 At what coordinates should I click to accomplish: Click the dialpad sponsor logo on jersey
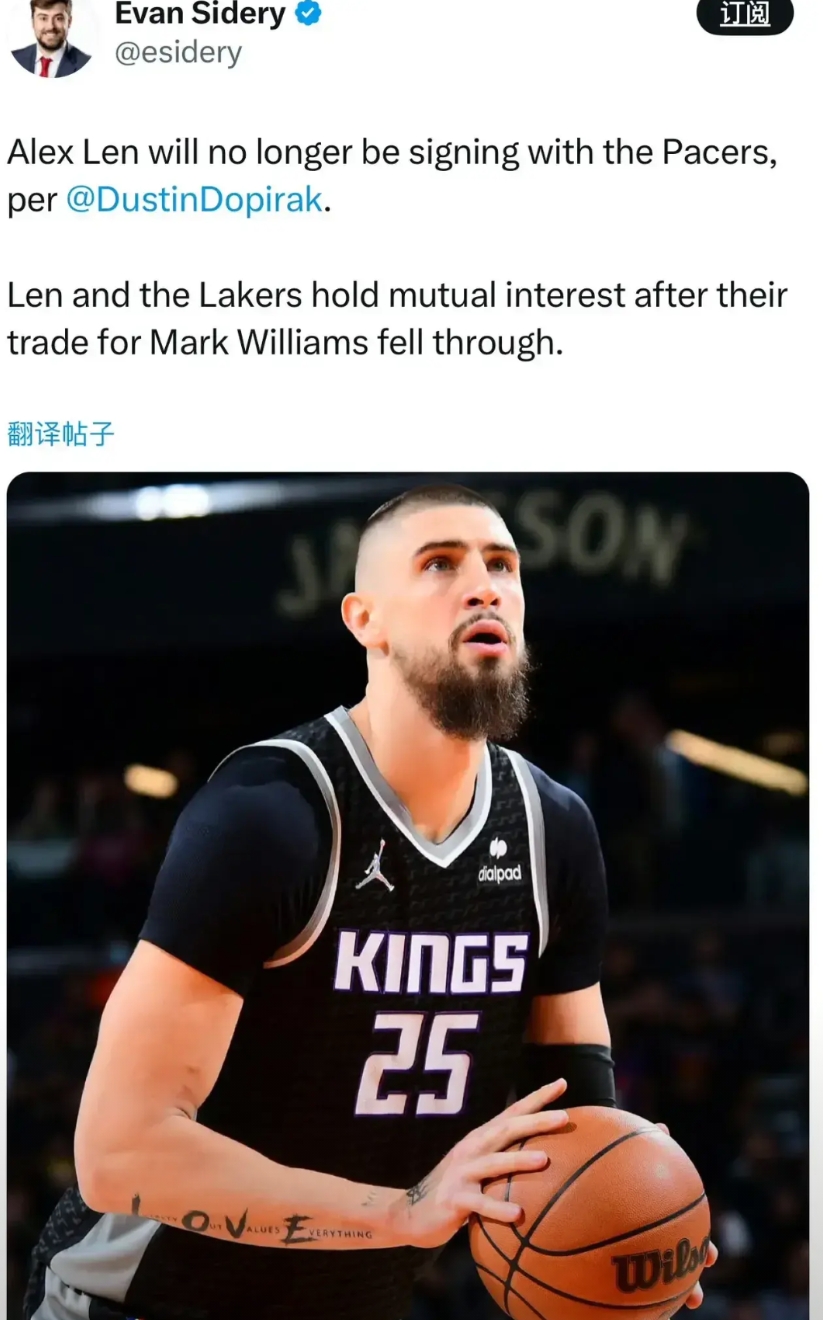tap(499, 862)
